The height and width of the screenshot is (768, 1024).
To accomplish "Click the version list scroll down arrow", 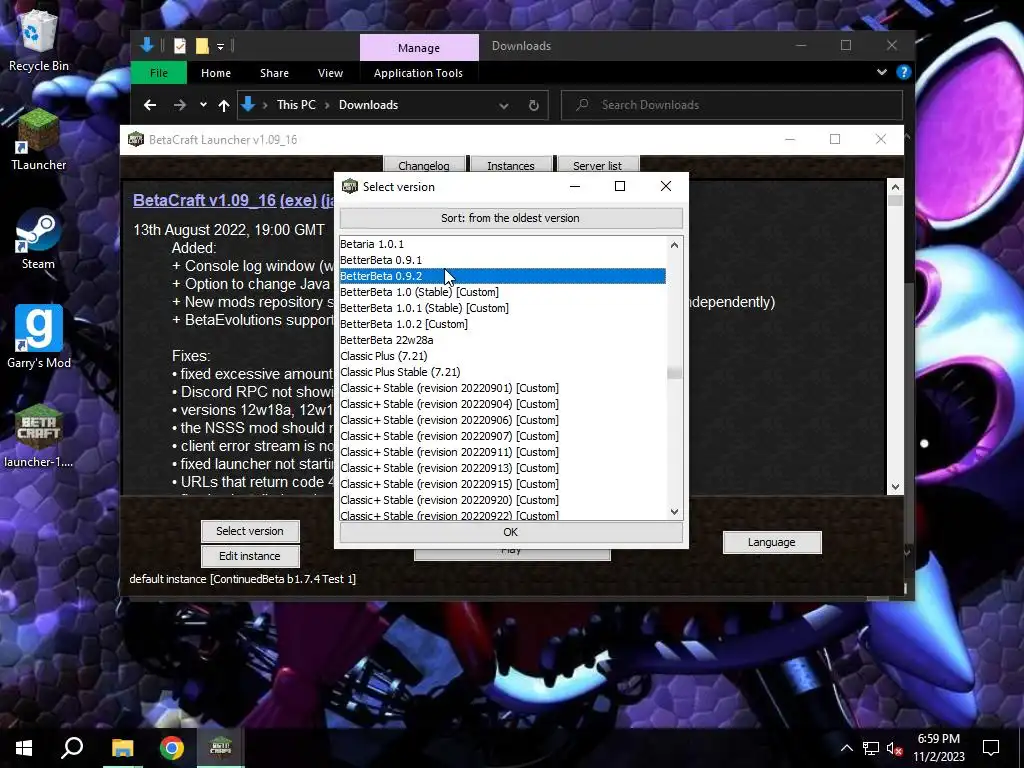I will (675, 512).
